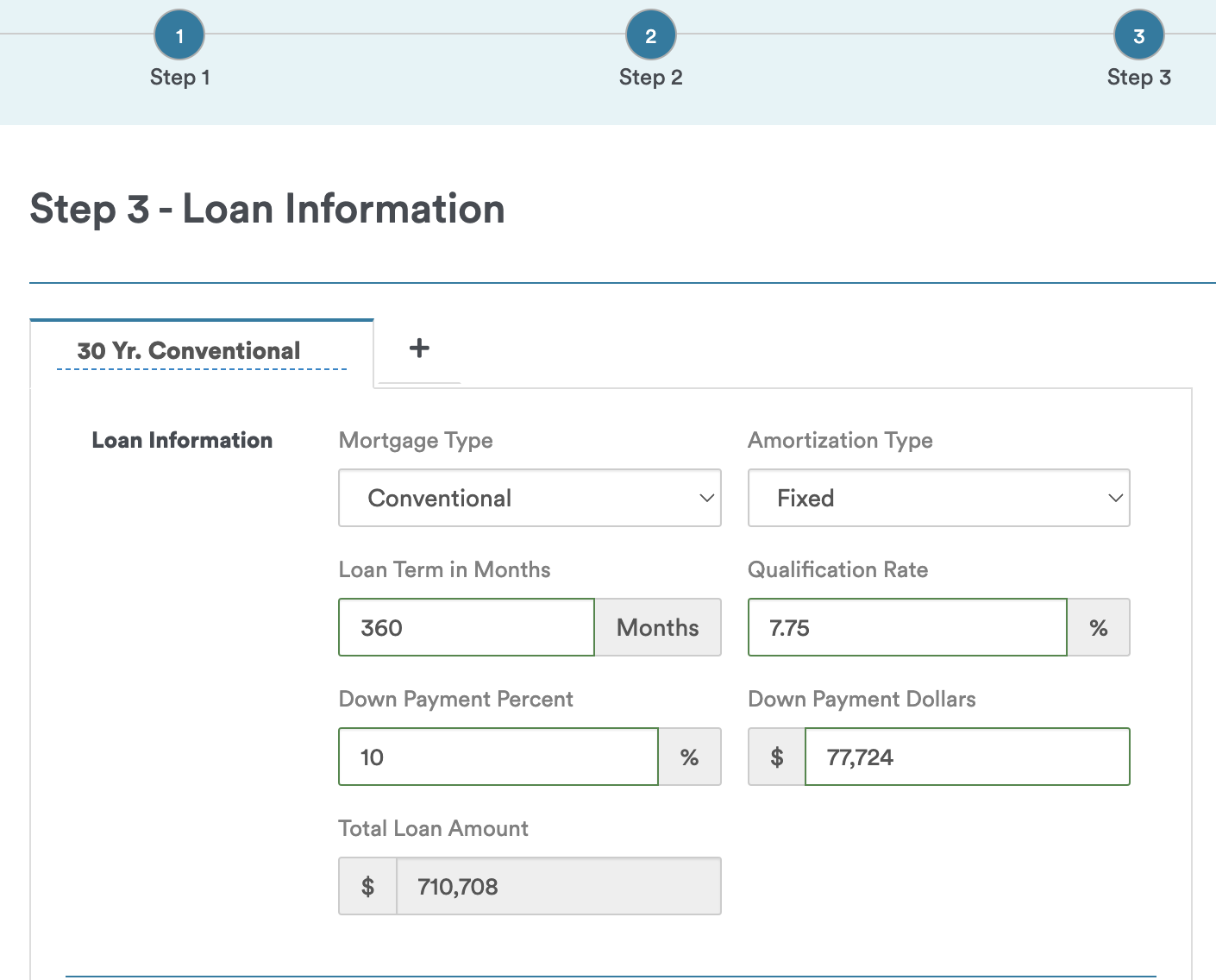Screen dimensions: 1216x980
Task: Focus the Loan Term in Months field
Action: pos(466,628)
